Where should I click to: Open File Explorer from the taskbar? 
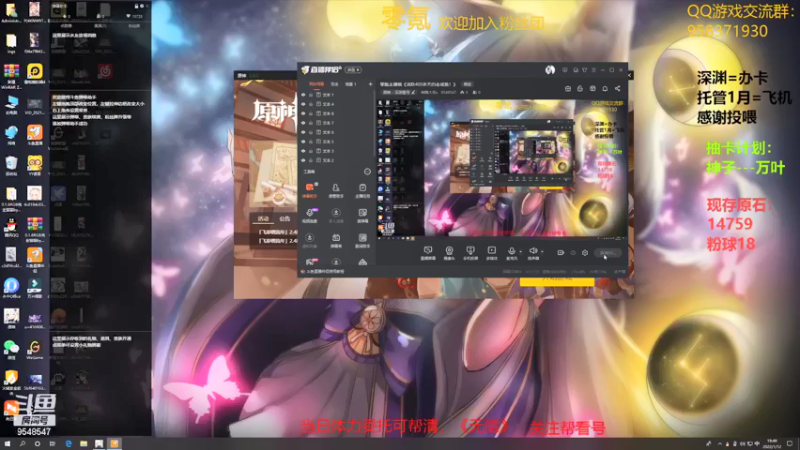pyautogui.click(x=84, y=444)
